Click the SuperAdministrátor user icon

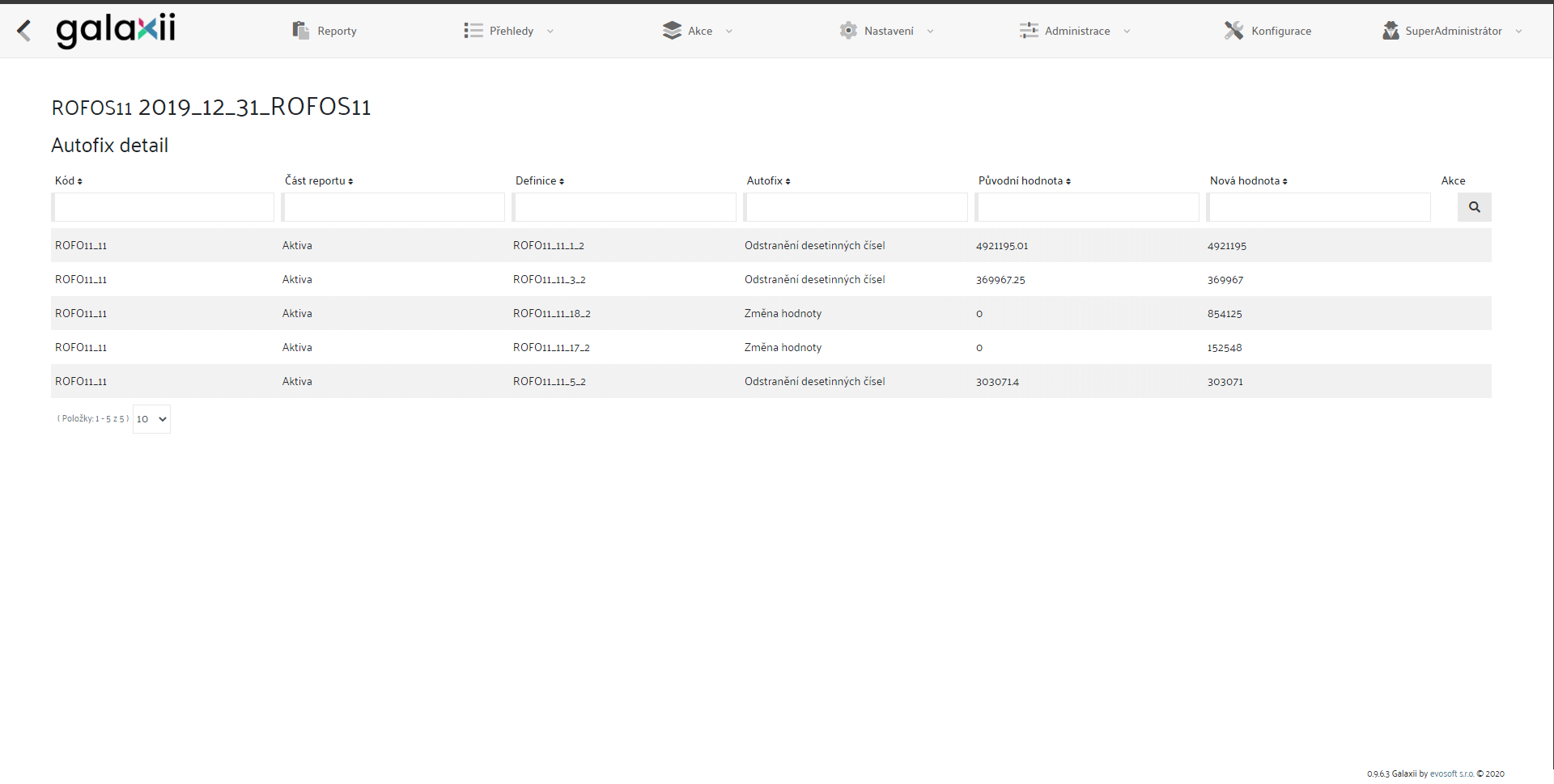tap(1391, 31)
